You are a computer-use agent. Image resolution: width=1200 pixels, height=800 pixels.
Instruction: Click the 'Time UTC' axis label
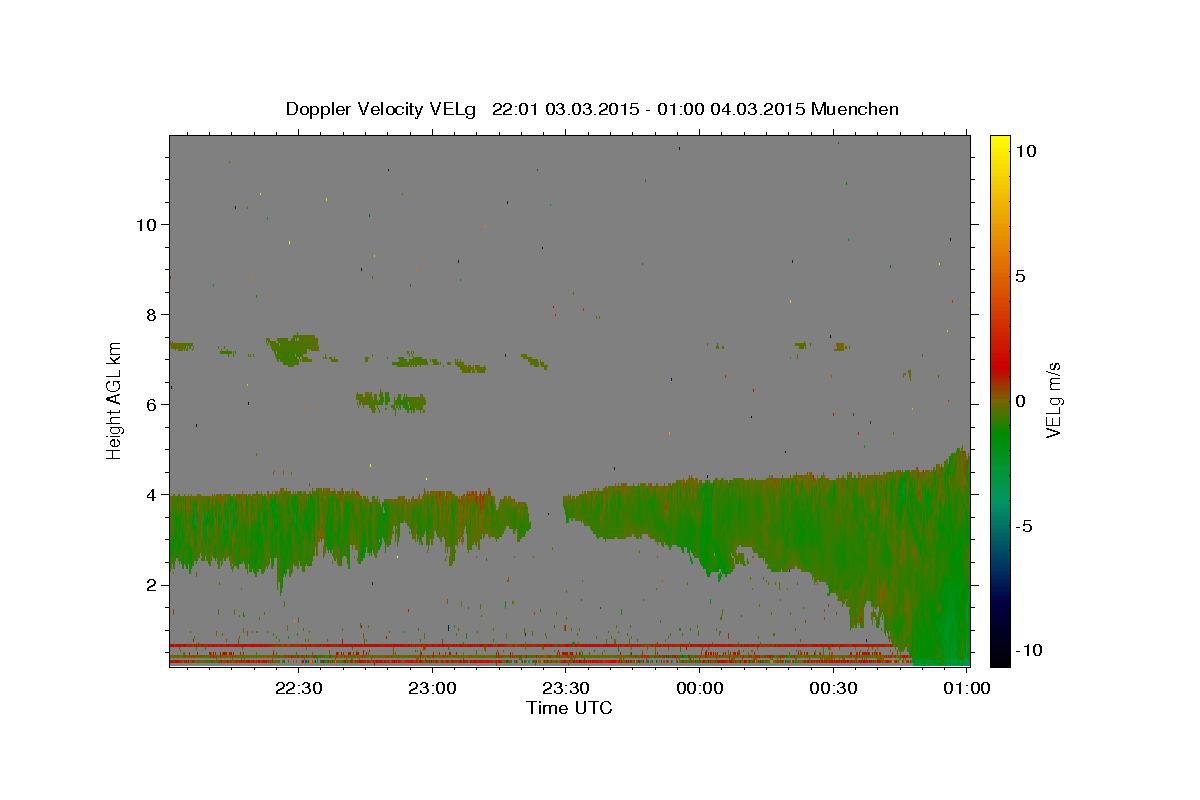coord(569,708)
